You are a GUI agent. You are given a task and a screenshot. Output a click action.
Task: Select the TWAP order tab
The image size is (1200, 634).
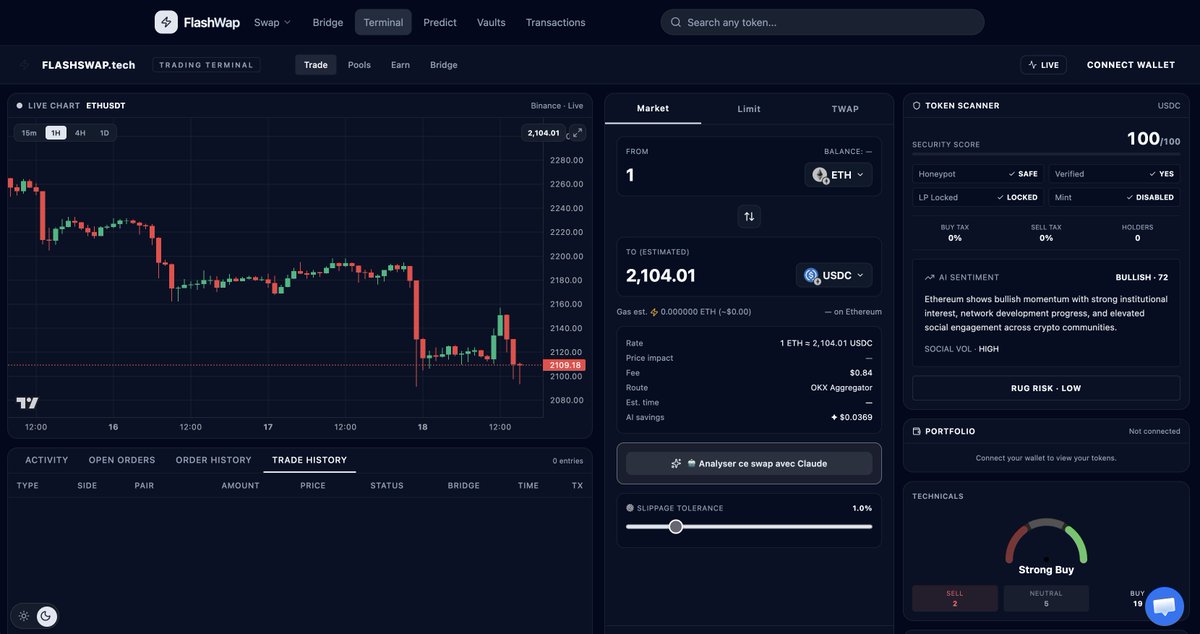click(845, 109)
